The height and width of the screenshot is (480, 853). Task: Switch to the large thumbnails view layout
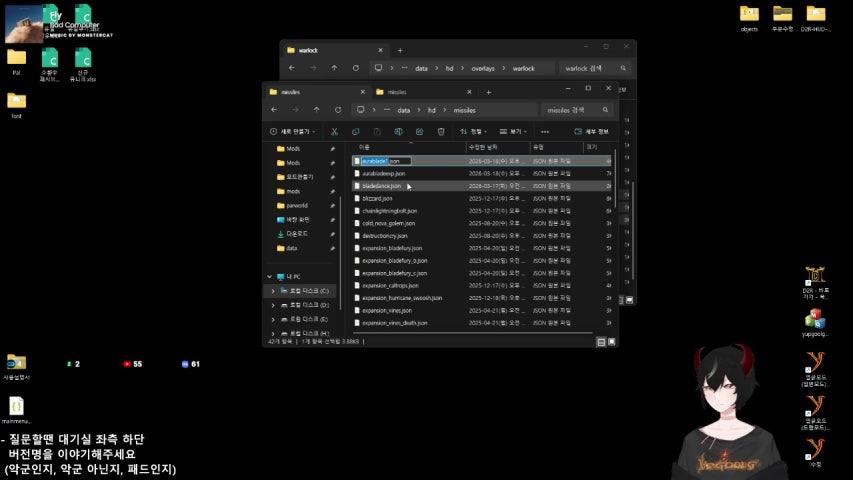611,342
